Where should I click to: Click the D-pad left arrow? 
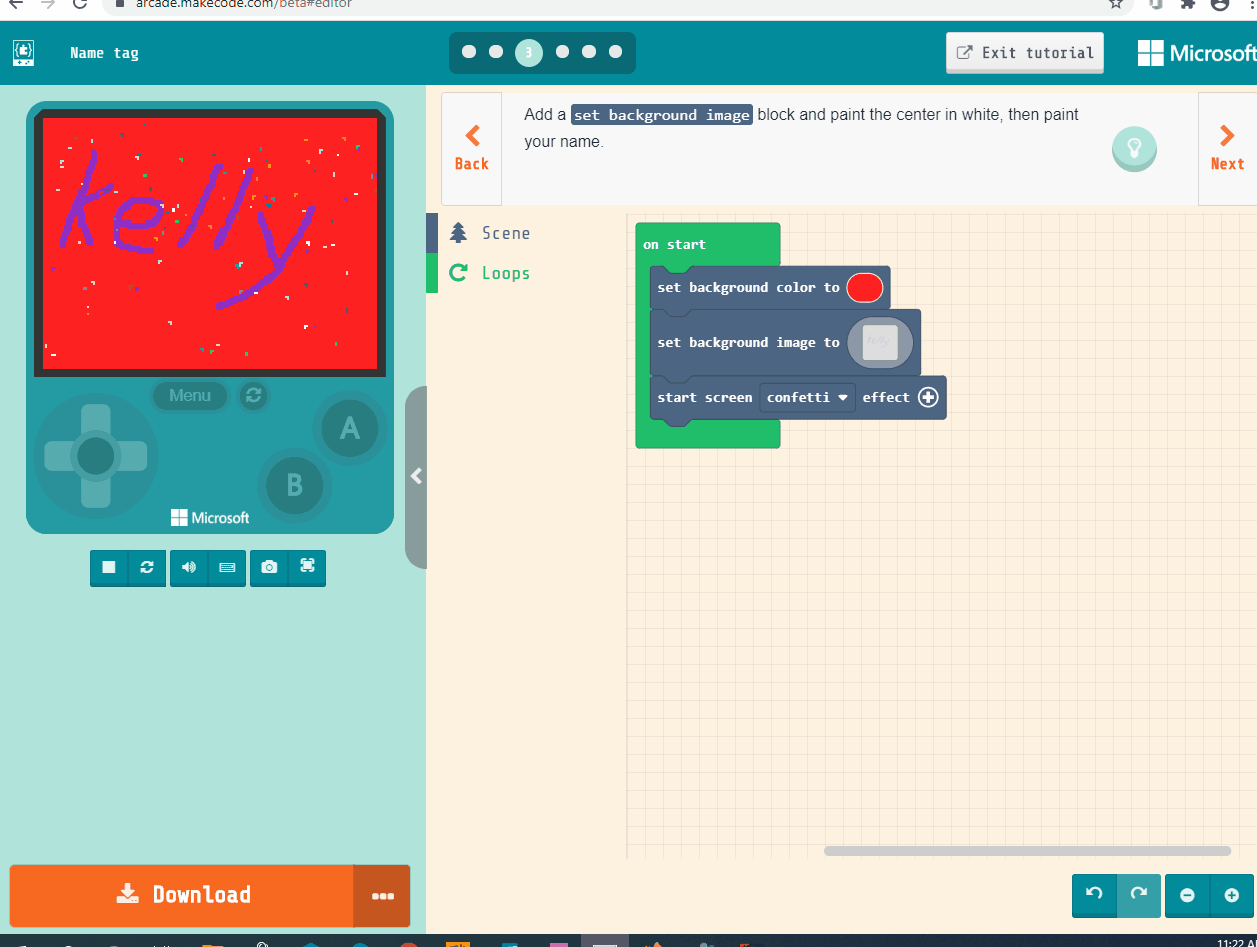pos(58,456)
